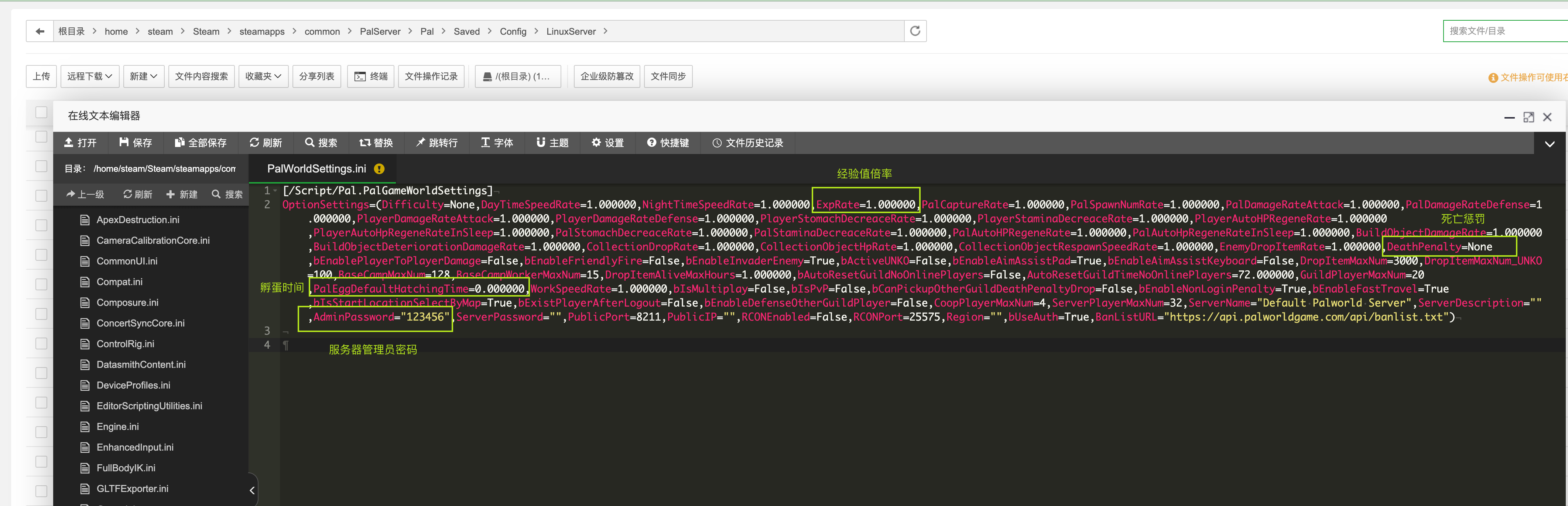Image resolution: width=1568 pixels, height=506 pixels.
Task: Click the refresh path icon
Action: click(x=914, y=31)
